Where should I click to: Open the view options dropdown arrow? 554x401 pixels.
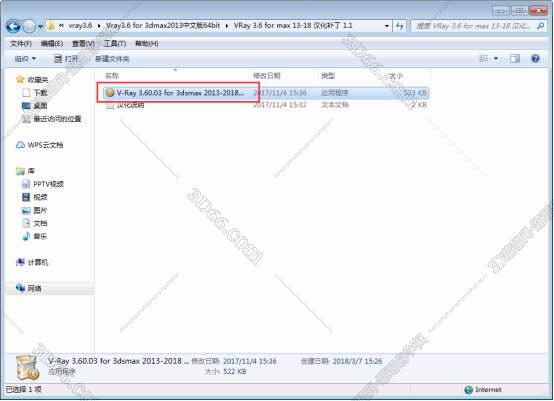pyautogui.click(x=496, y=59)
